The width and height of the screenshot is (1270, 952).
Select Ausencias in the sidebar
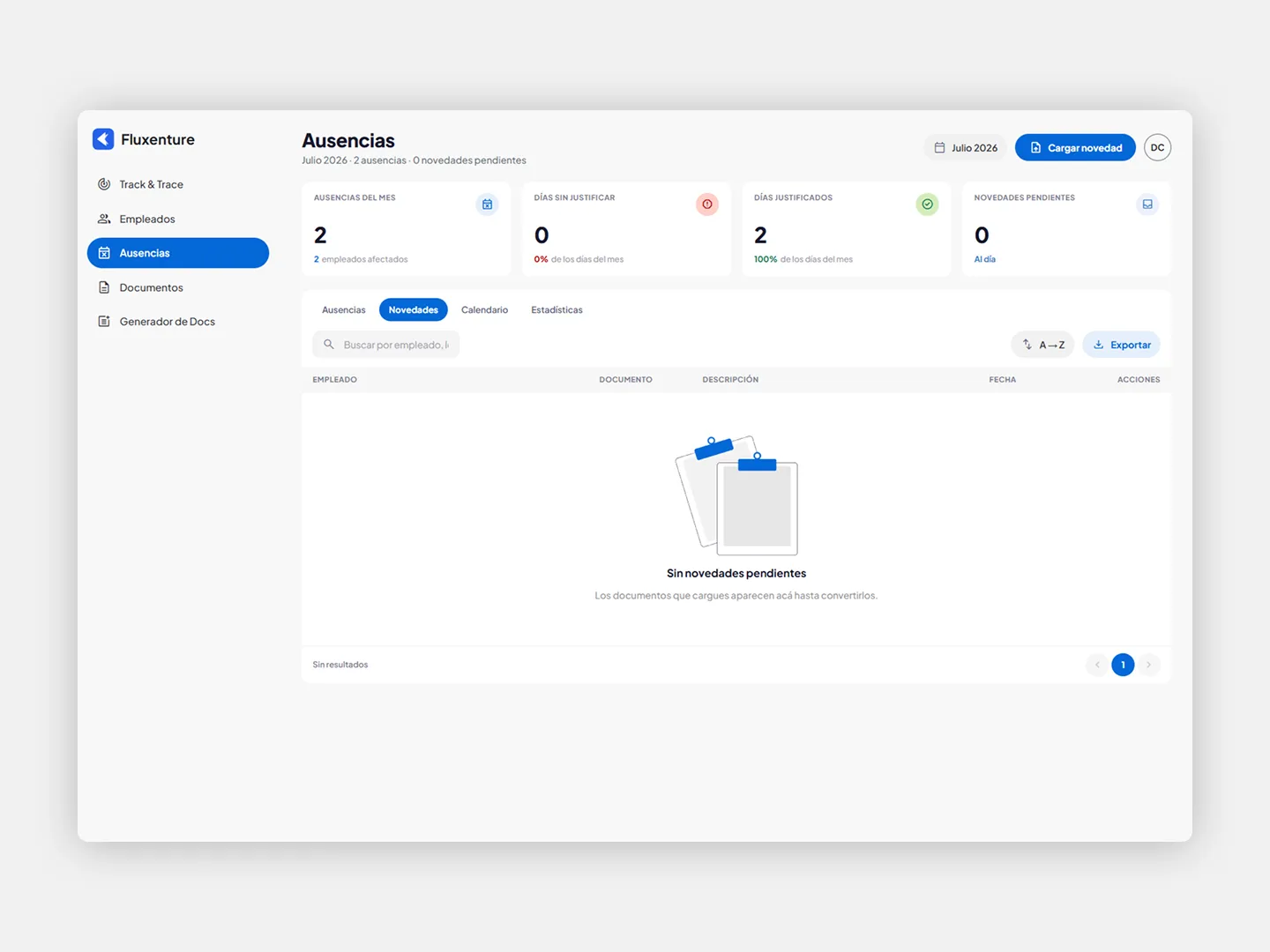(178, 253)
